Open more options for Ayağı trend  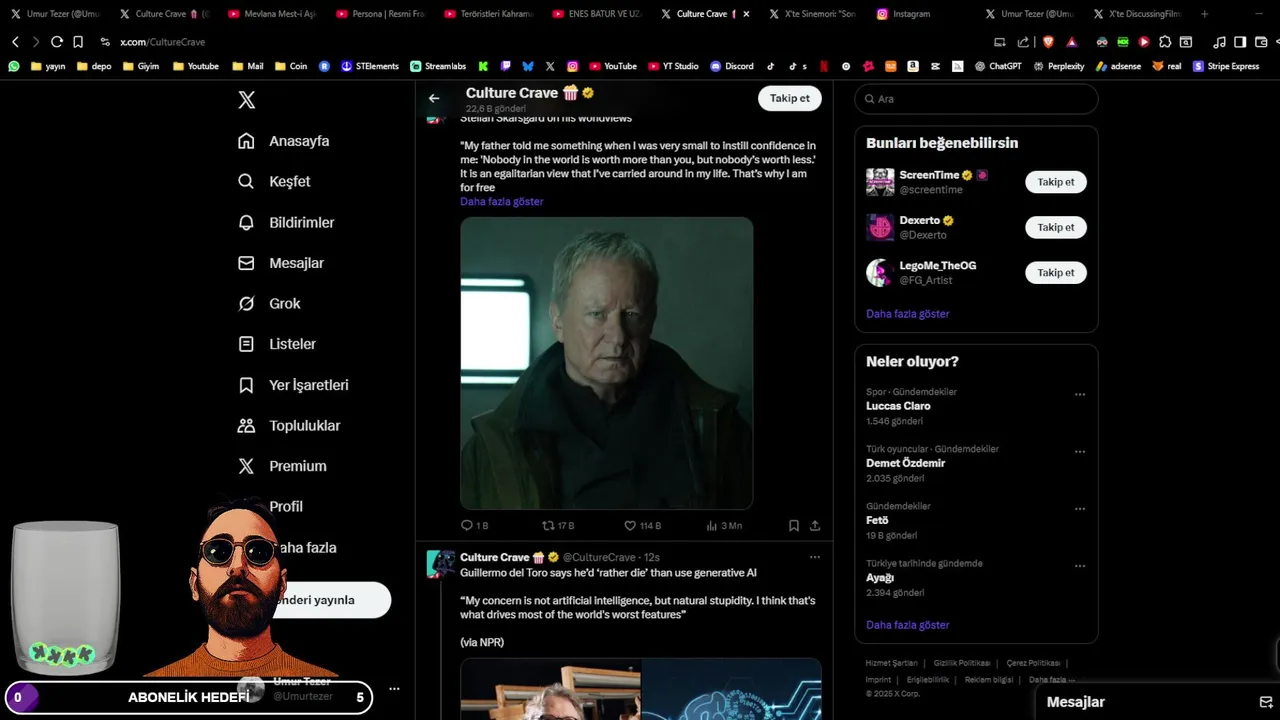pos(1080,566)
